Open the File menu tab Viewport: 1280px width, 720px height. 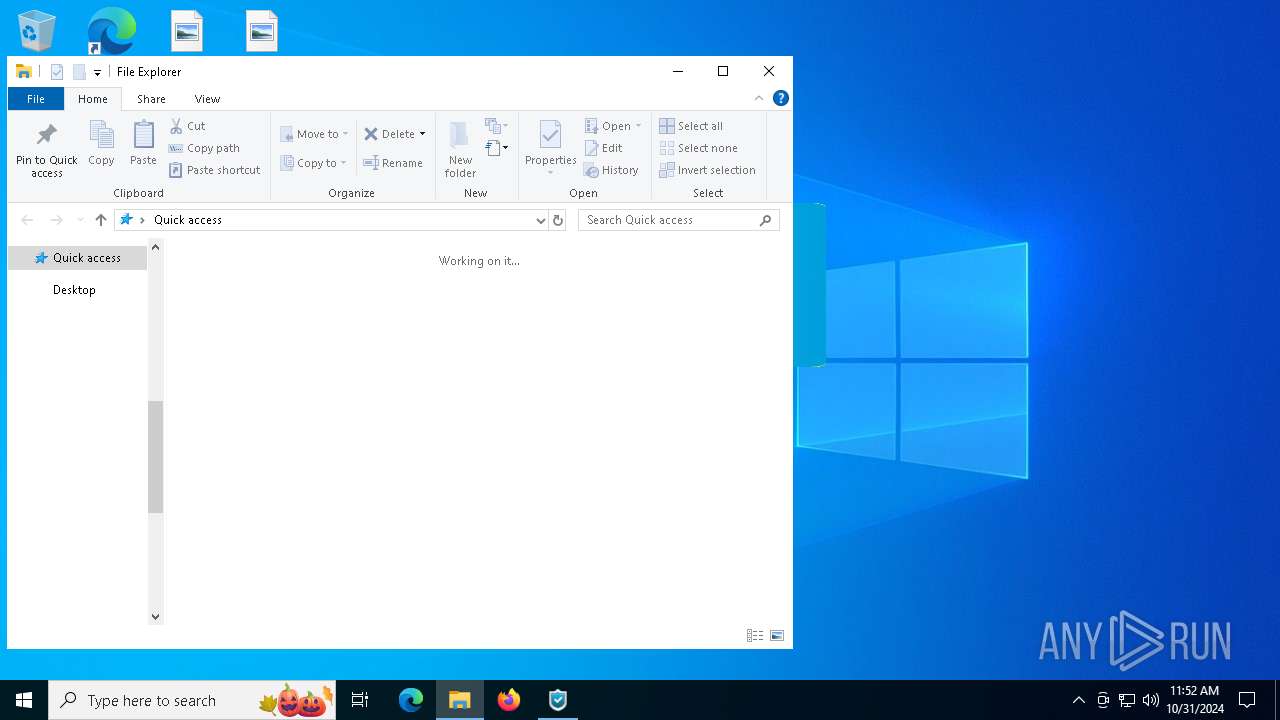coord(36,99)
